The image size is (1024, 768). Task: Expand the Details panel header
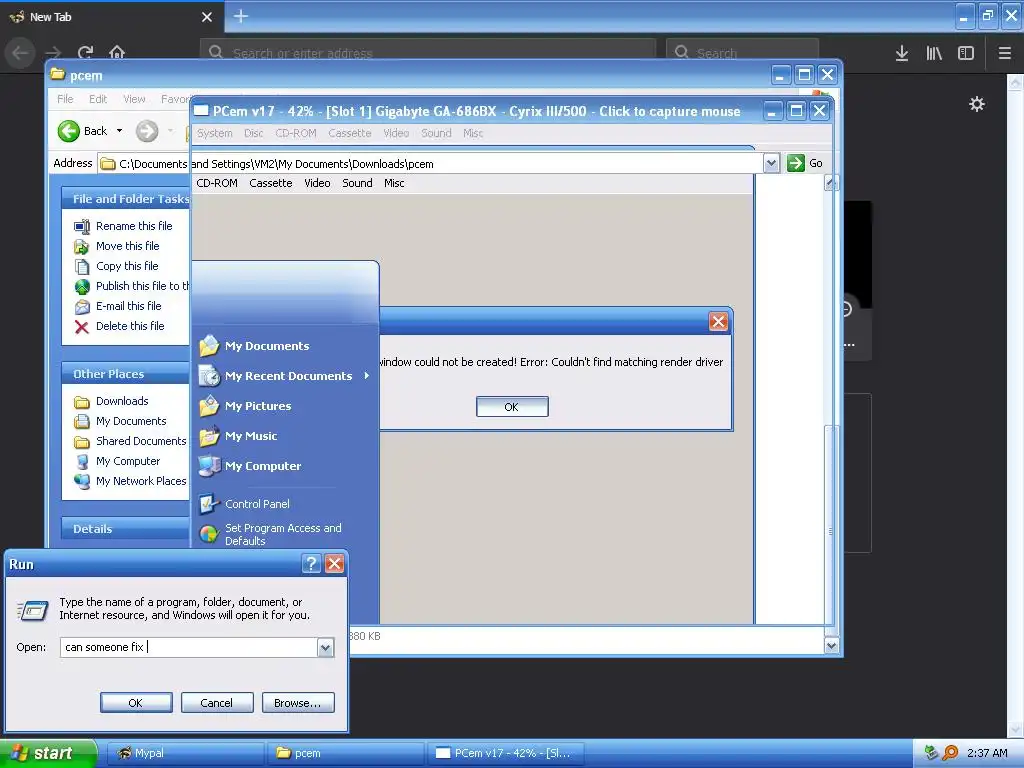point(125,528)
